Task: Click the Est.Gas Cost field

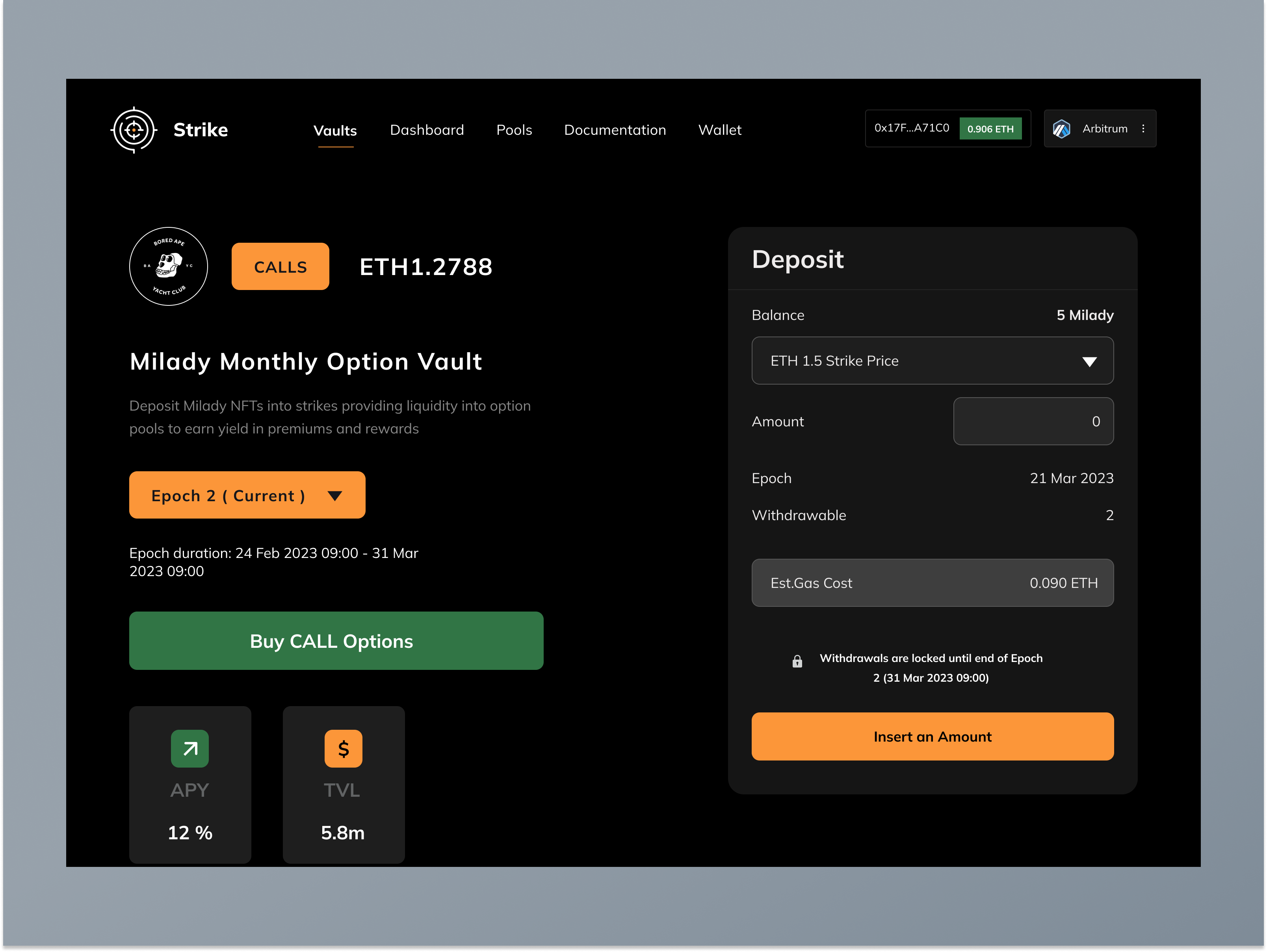Action: (933, 583)
